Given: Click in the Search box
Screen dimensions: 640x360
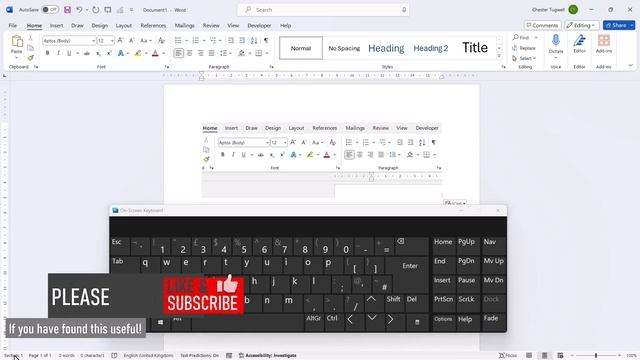Looking at the screenshot, I should coord(323,9).
